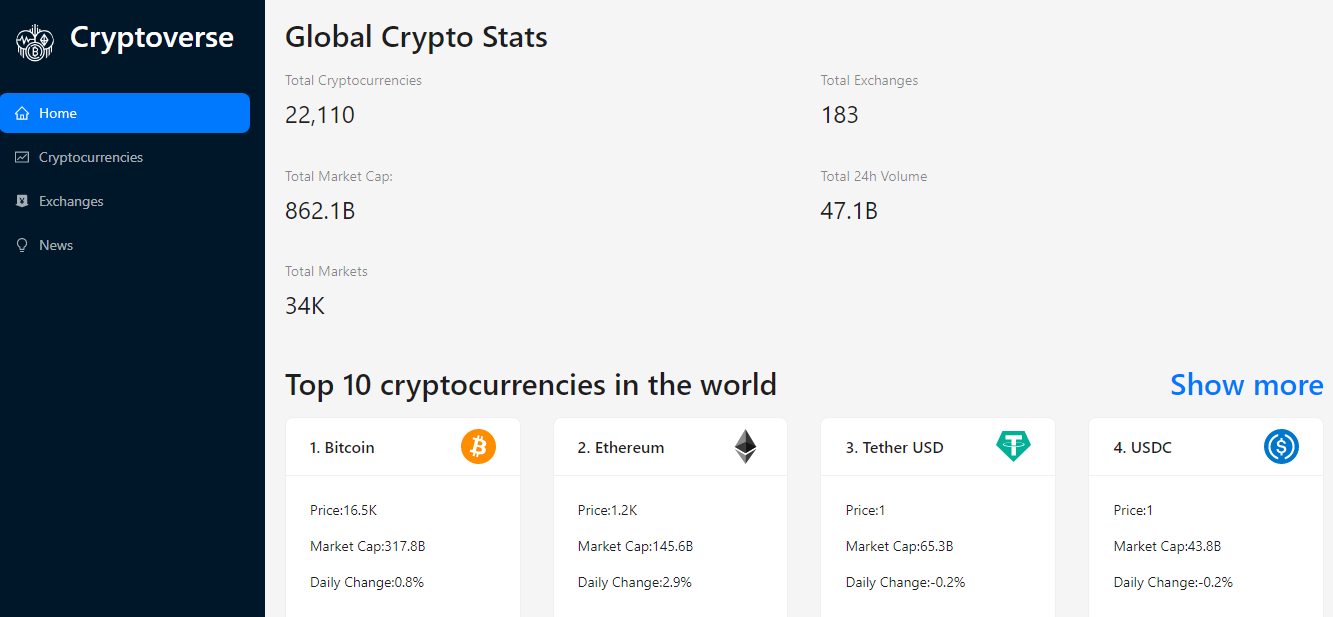
Task: Click the Total 24h Volume label
Action: pos(874,176)
